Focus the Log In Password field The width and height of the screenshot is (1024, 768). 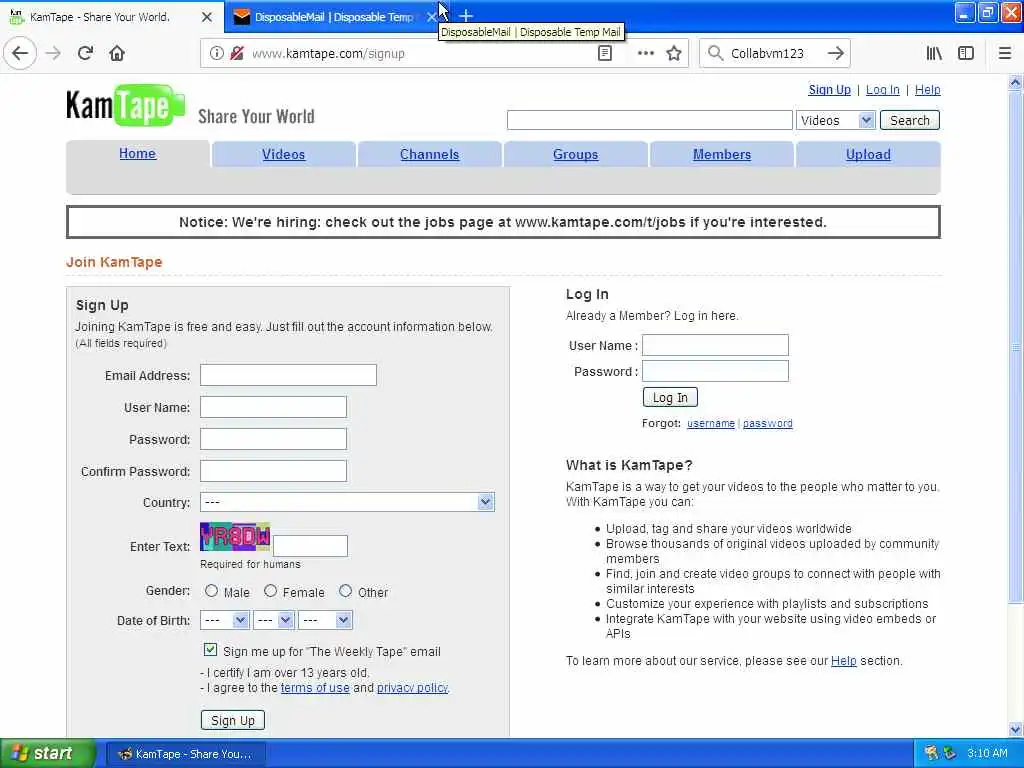715,371
